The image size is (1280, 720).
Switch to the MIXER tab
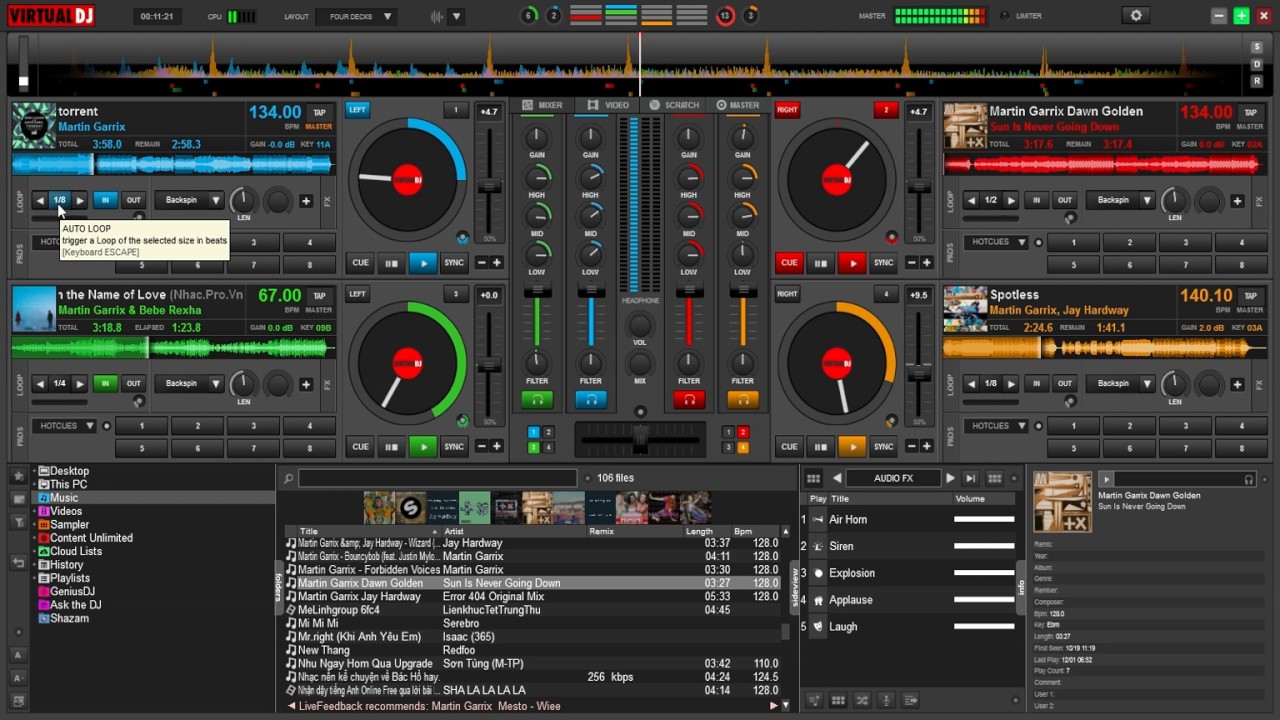click(543, 105)
